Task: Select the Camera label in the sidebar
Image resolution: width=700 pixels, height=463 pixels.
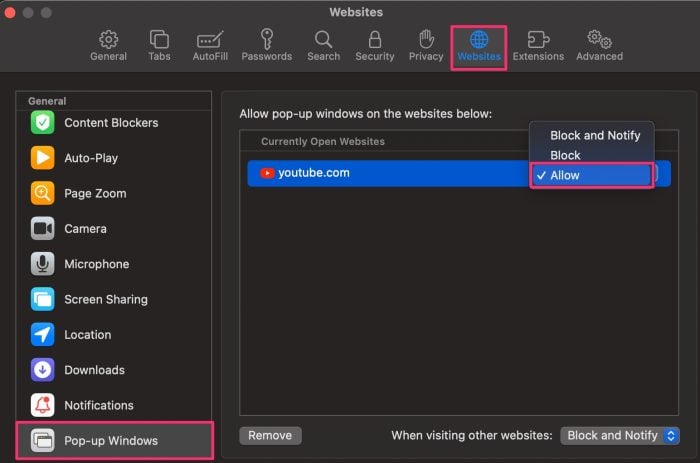Action: pyautogui.click(x=85, y=229)
